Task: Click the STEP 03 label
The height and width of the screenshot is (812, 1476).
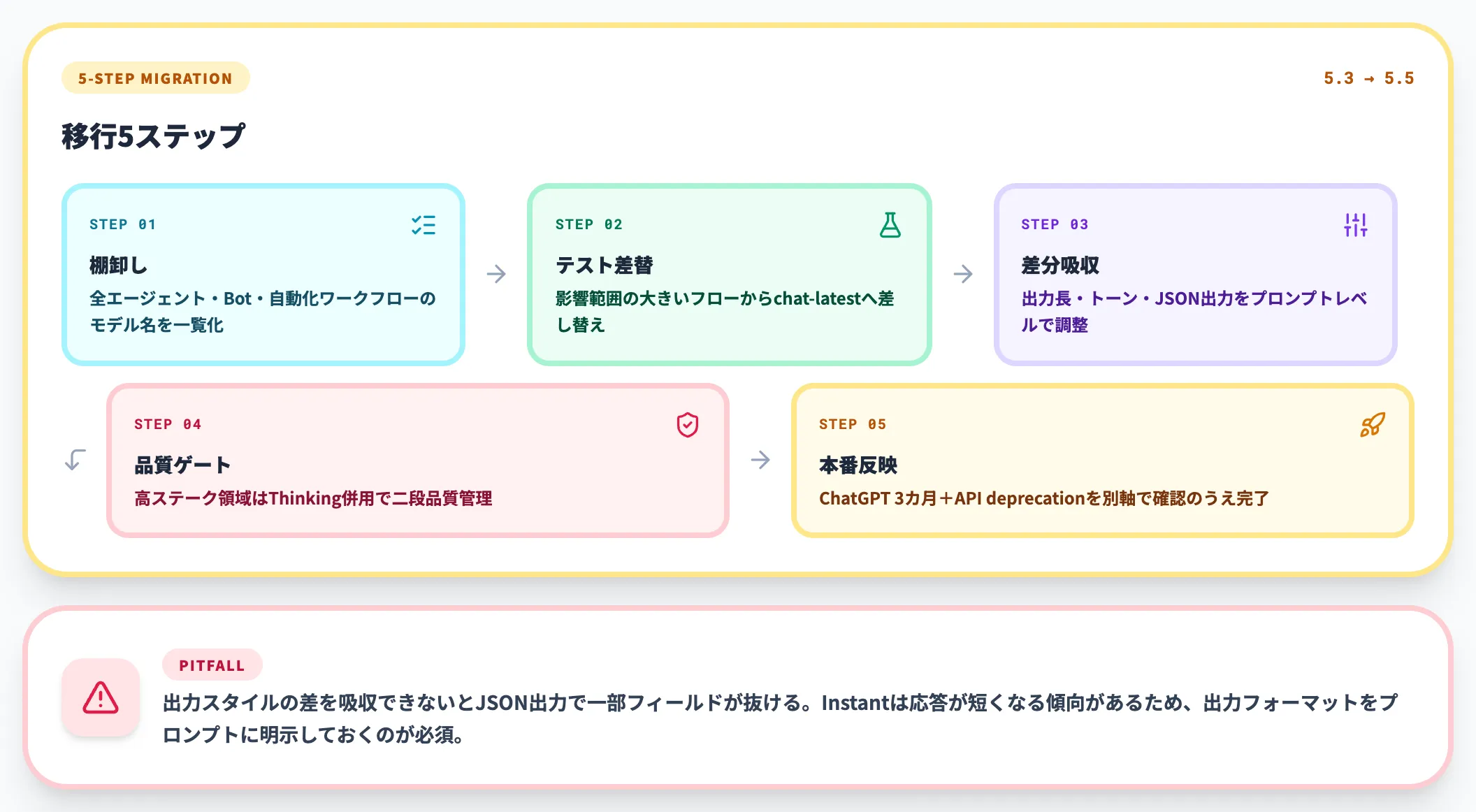Action: [1055, 224]
